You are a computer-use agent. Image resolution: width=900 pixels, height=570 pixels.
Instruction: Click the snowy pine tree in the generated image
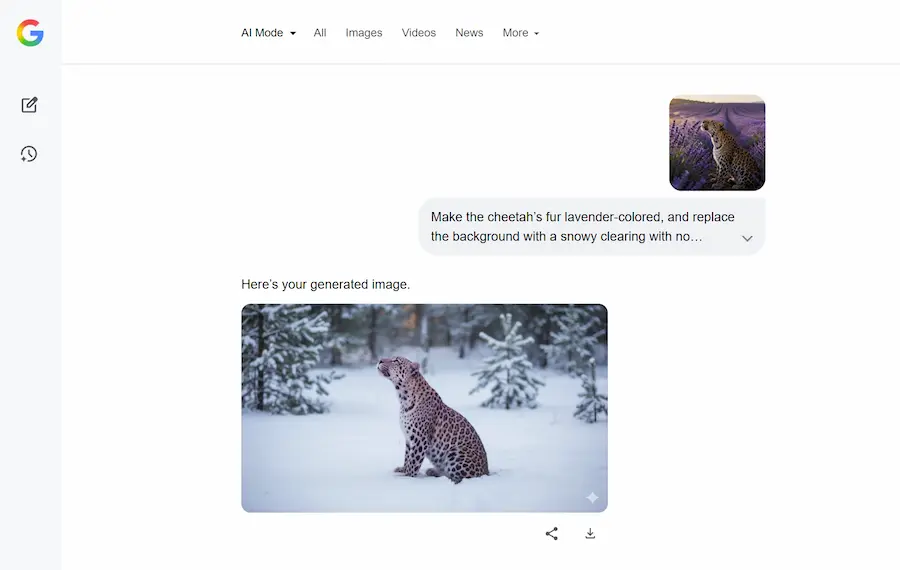point(506,365)
